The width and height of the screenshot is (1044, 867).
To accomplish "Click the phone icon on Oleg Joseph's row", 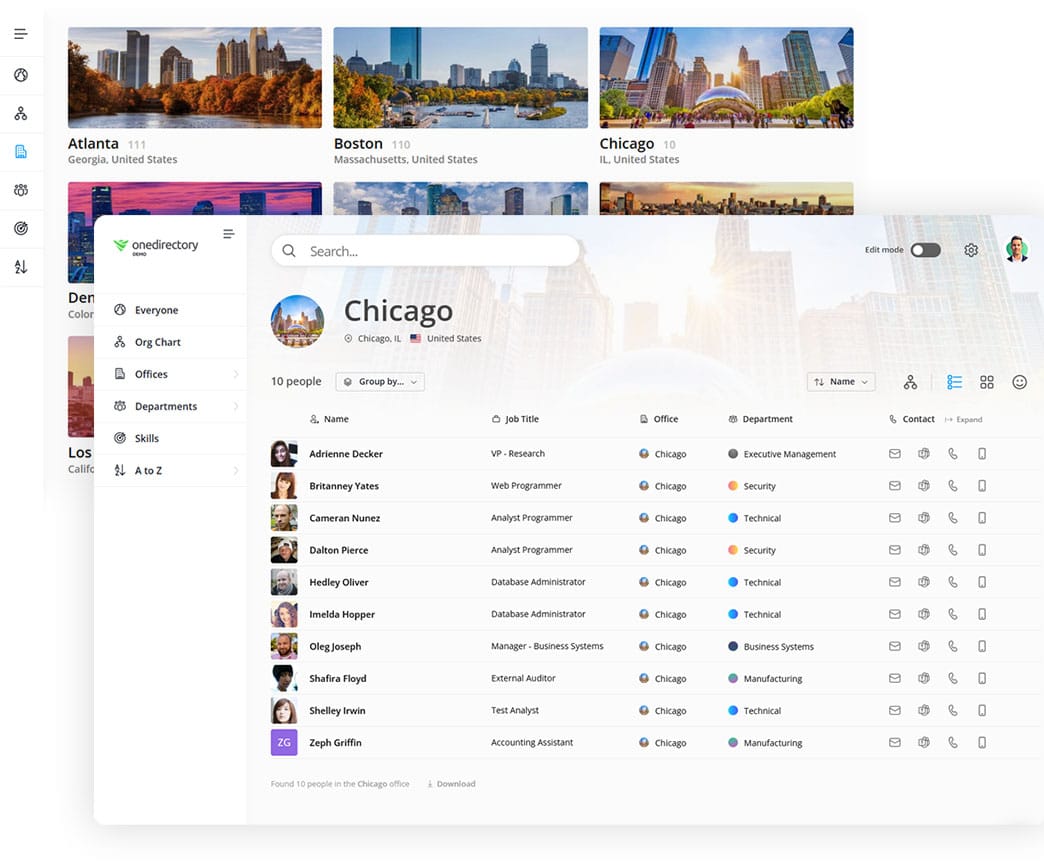I will tap(952, 646).
